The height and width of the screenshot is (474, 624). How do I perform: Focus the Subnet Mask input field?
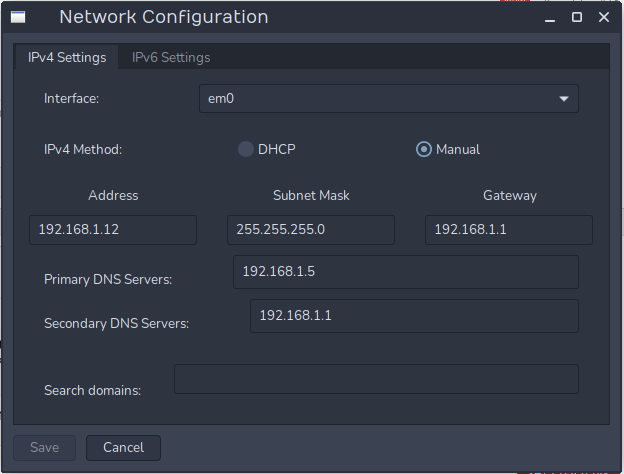(x=311, y=229)
